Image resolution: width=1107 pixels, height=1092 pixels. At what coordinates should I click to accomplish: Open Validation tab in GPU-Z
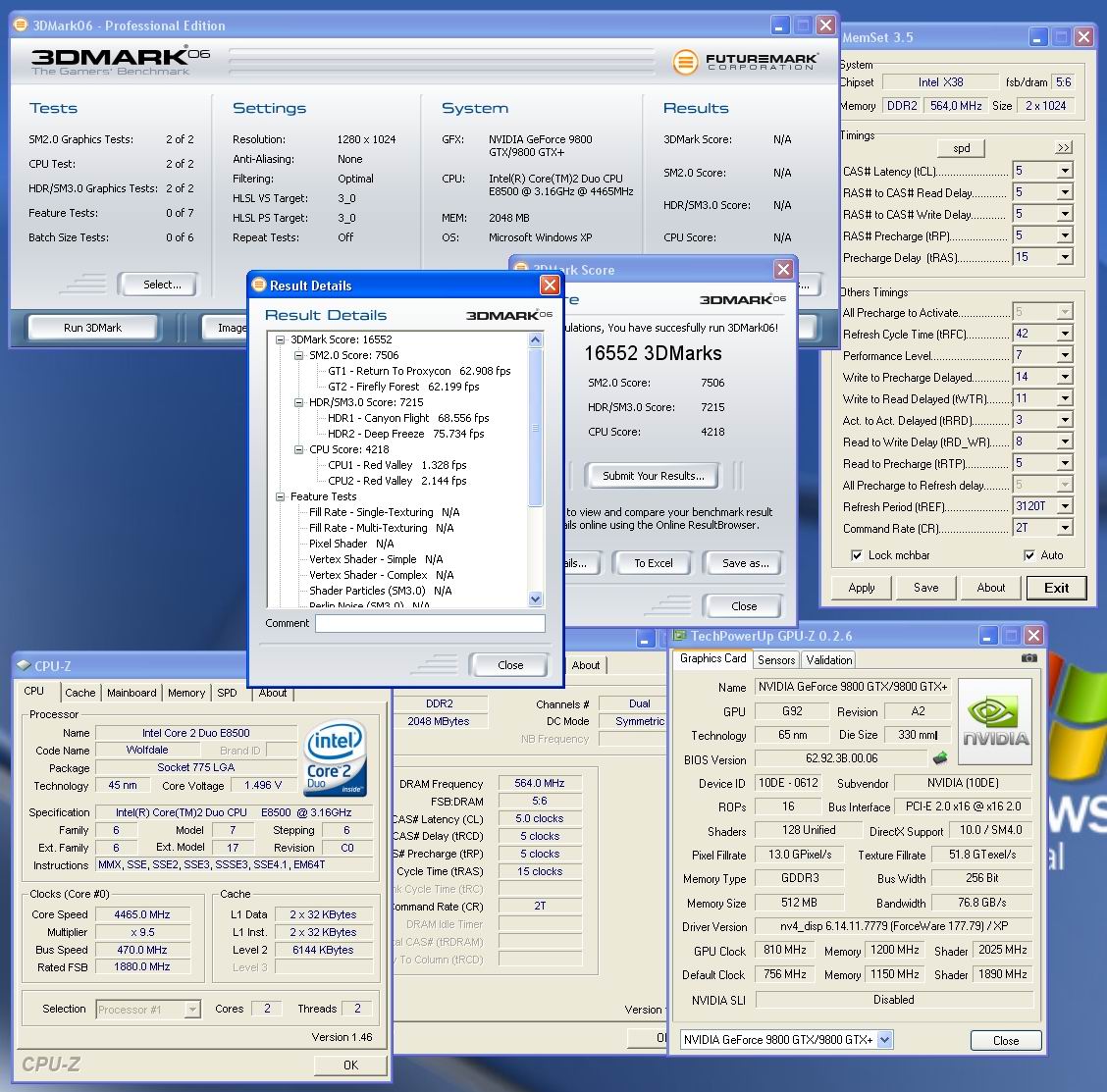pos(829,660)
